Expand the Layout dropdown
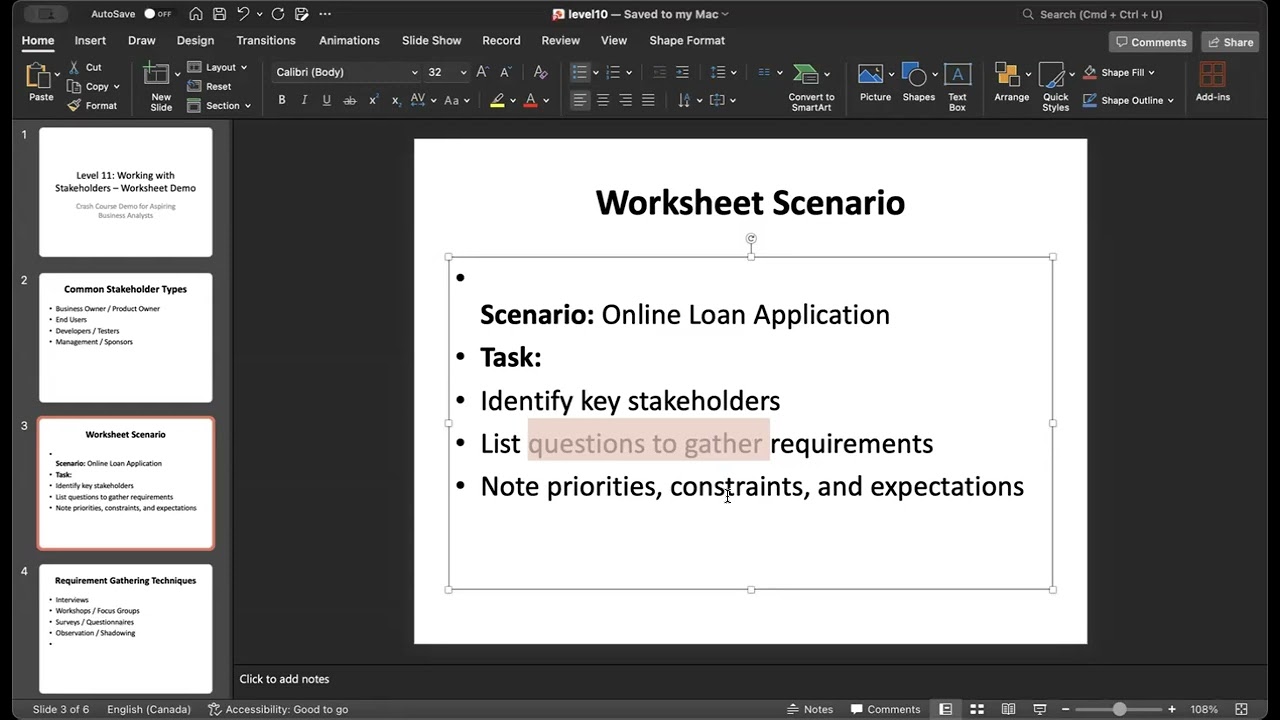The width and height of the screenshot is (1280, 720). point(218,67)
